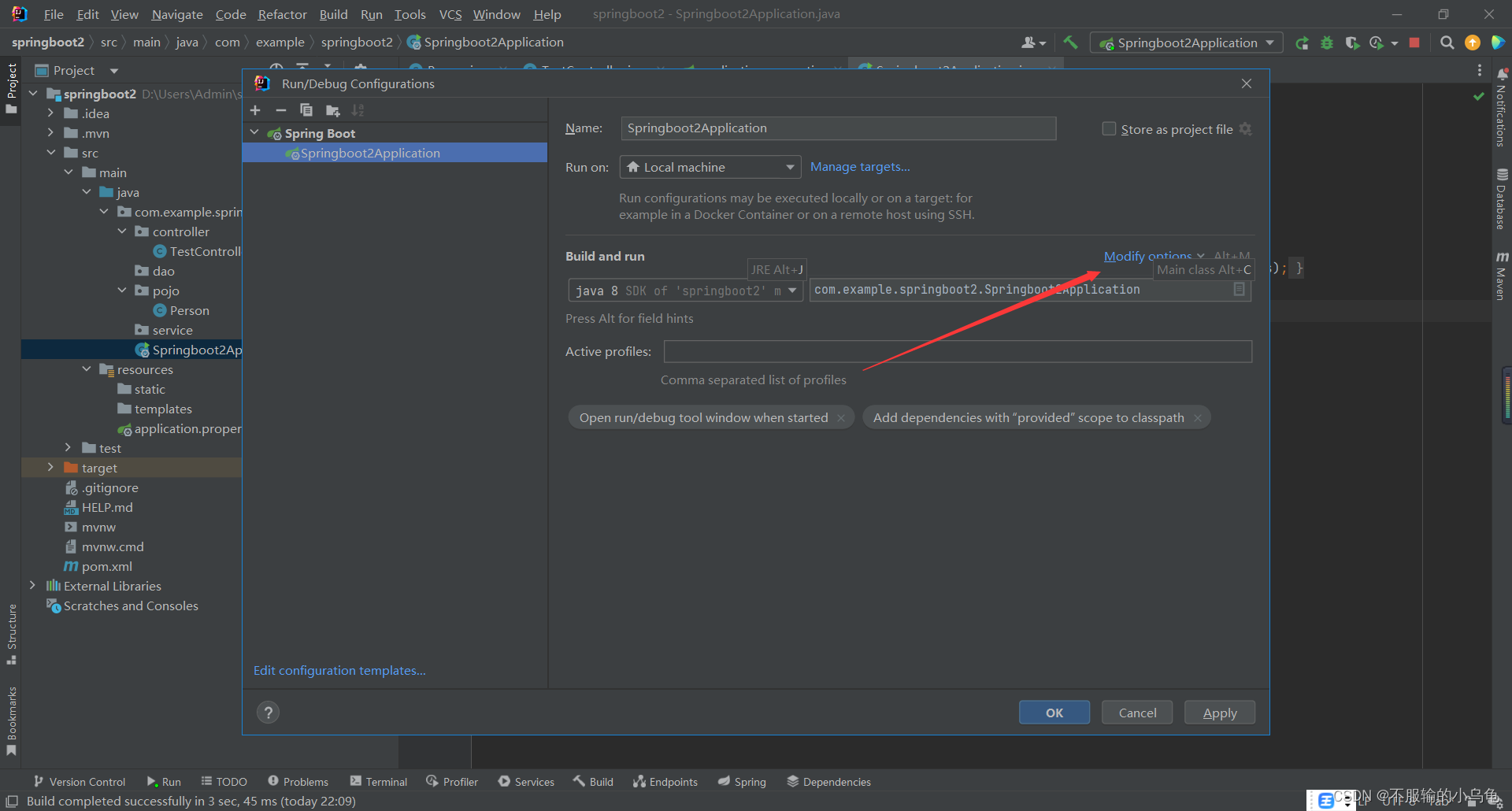1512x811 pixels.
Task: Switch to the Problems tool tab
Action: click(x=298, y=781)
